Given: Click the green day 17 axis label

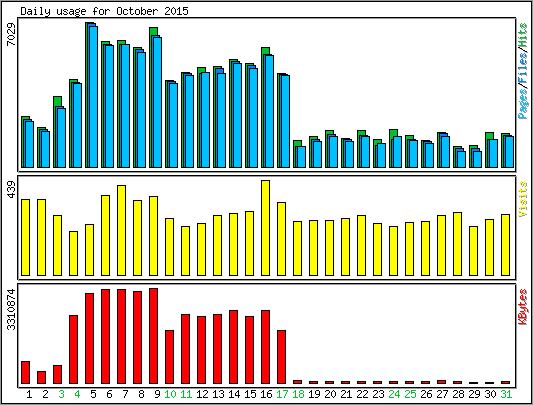Looking at the screenshot, I should [x=282, y=394].
